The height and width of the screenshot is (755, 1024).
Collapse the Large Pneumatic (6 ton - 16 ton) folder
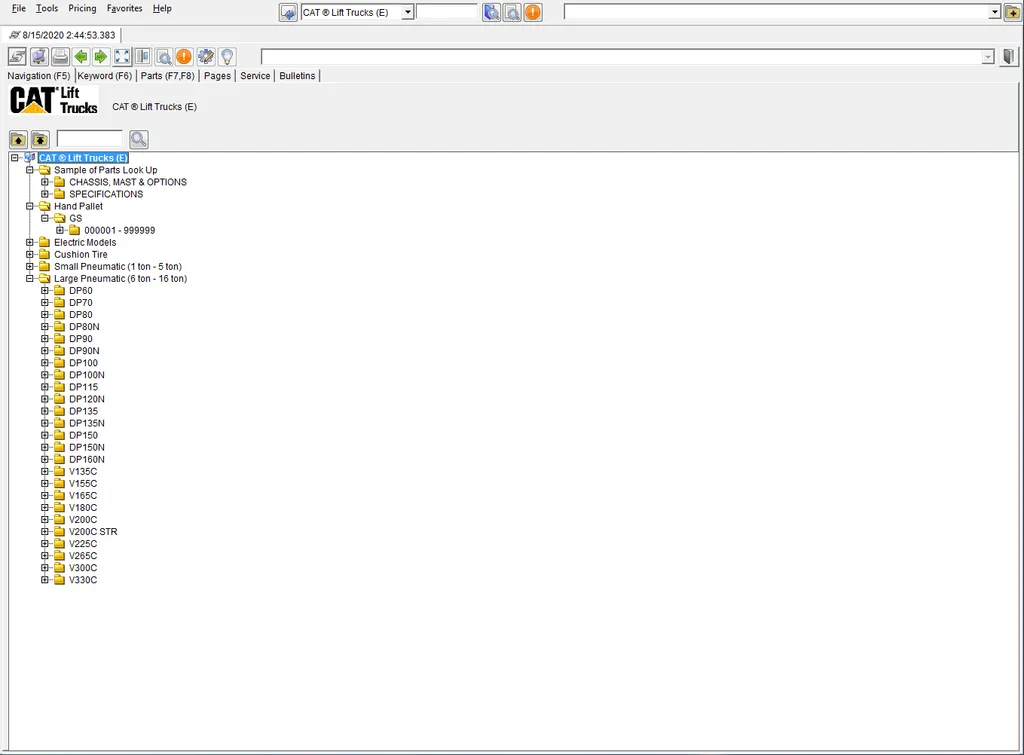coord(29,279)
